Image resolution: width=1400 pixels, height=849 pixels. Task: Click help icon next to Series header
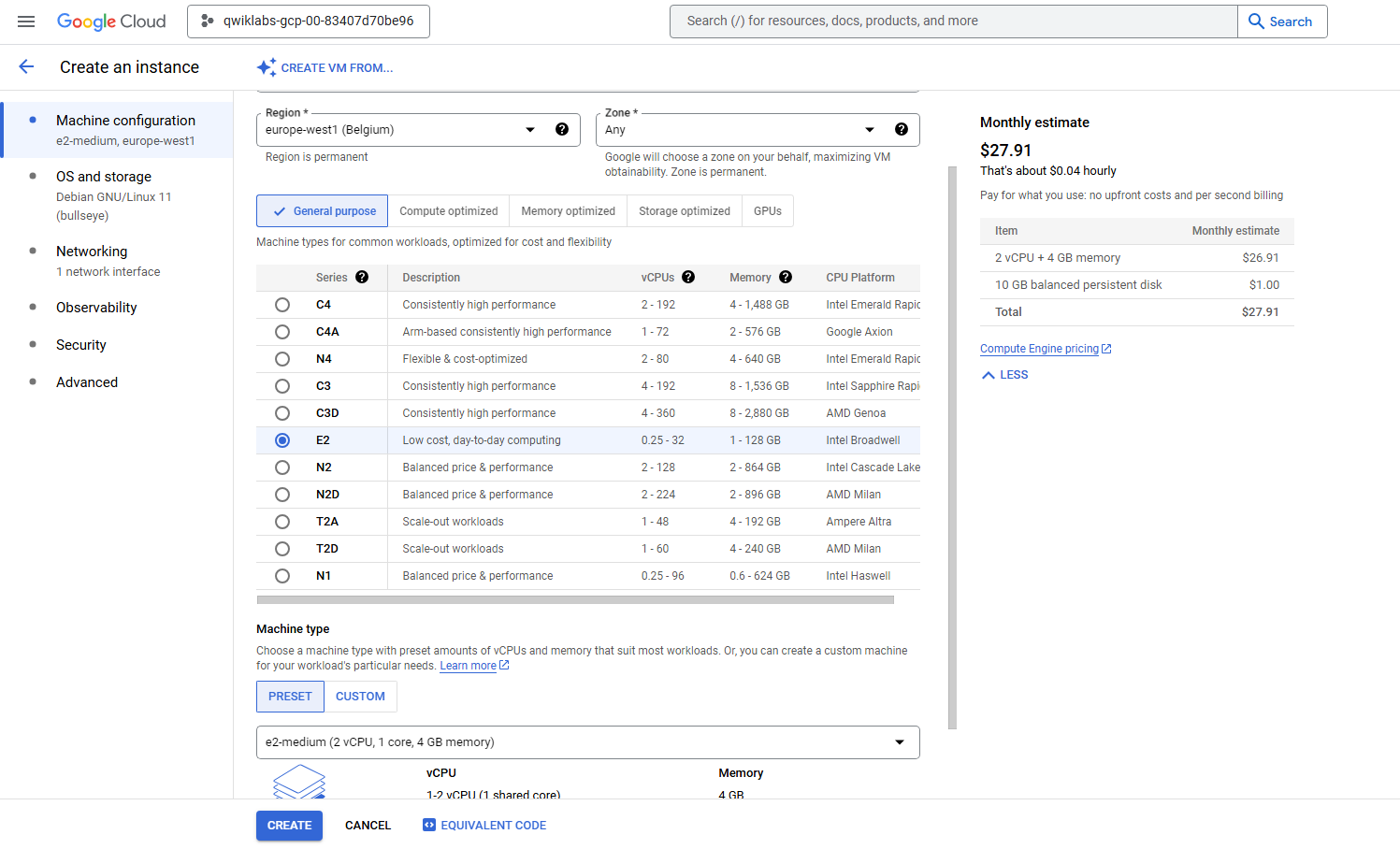click(362, 277)
